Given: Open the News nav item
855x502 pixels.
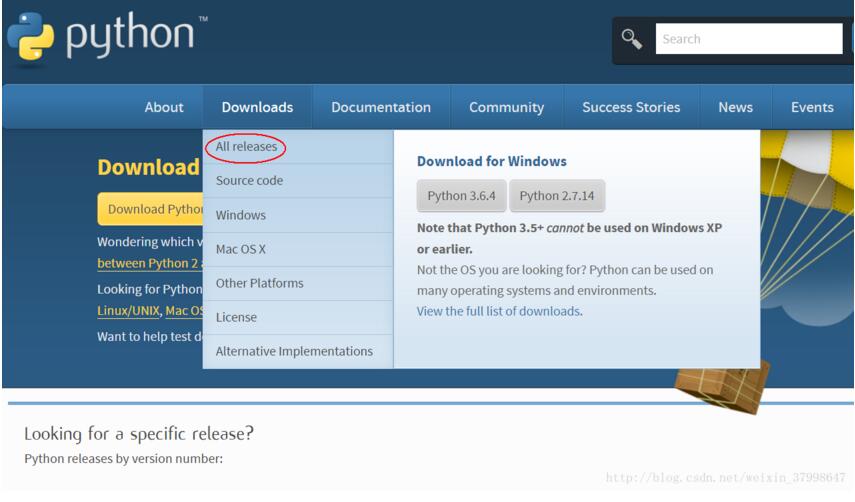Looking at the screenshot, I should pyautogui.click(x=736, y=107).
